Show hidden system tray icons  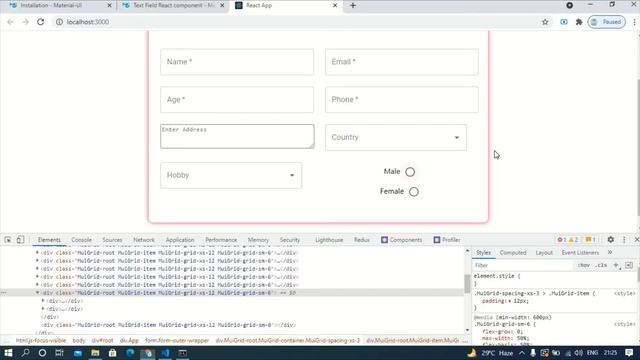pos(522,353)
